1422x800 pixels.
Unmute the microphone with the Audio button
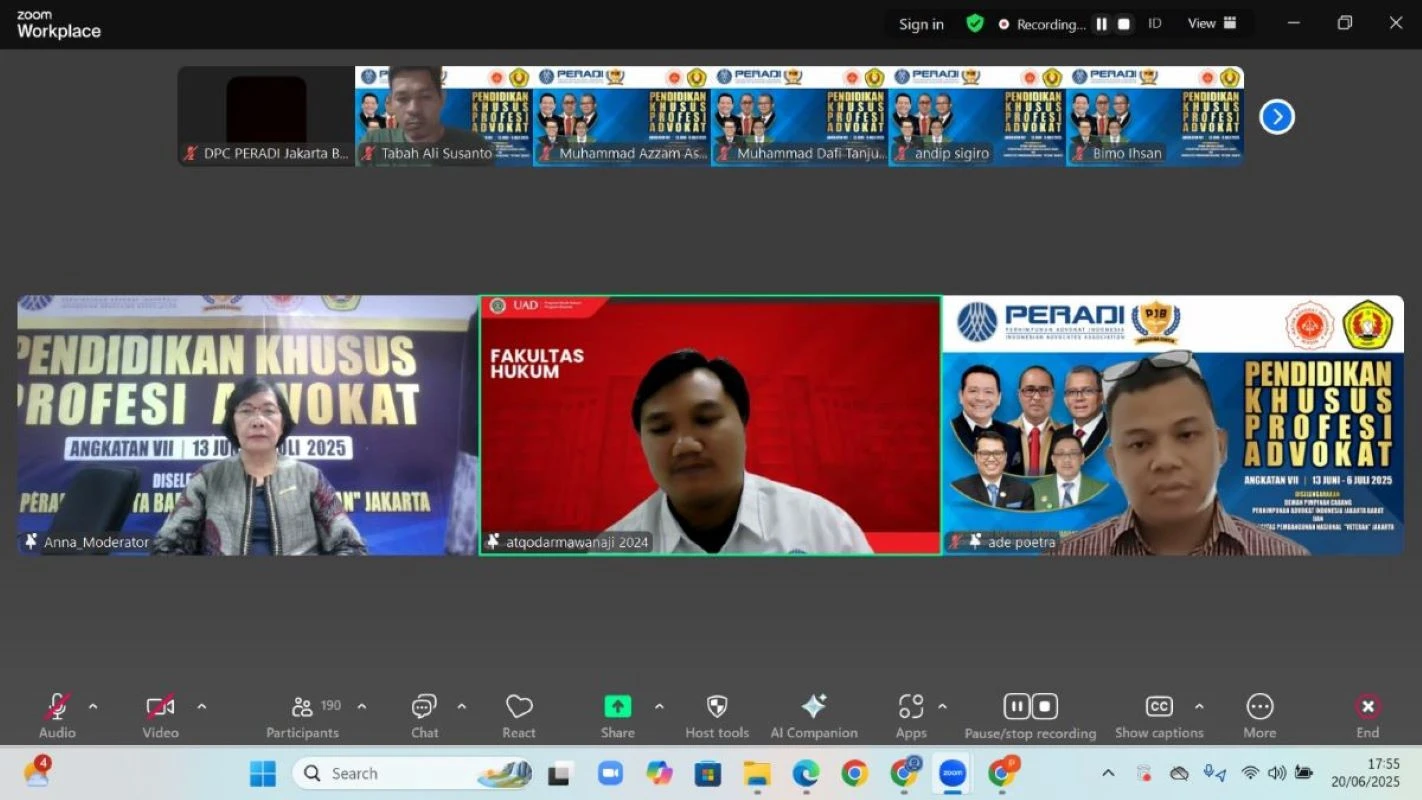click(x=57, y=715)
